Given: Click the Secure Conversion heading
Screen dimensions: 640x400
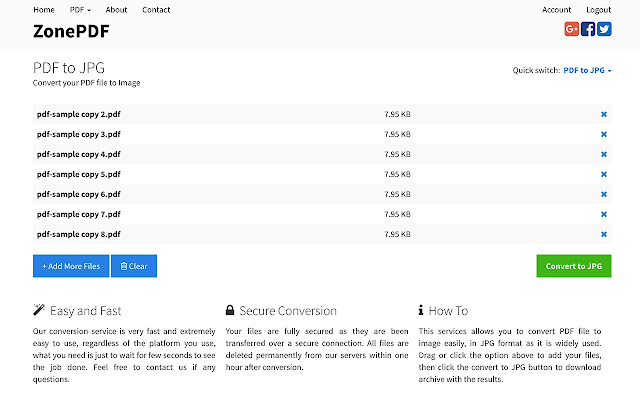Looking at the screenshot, I should (x=288, y=311).
